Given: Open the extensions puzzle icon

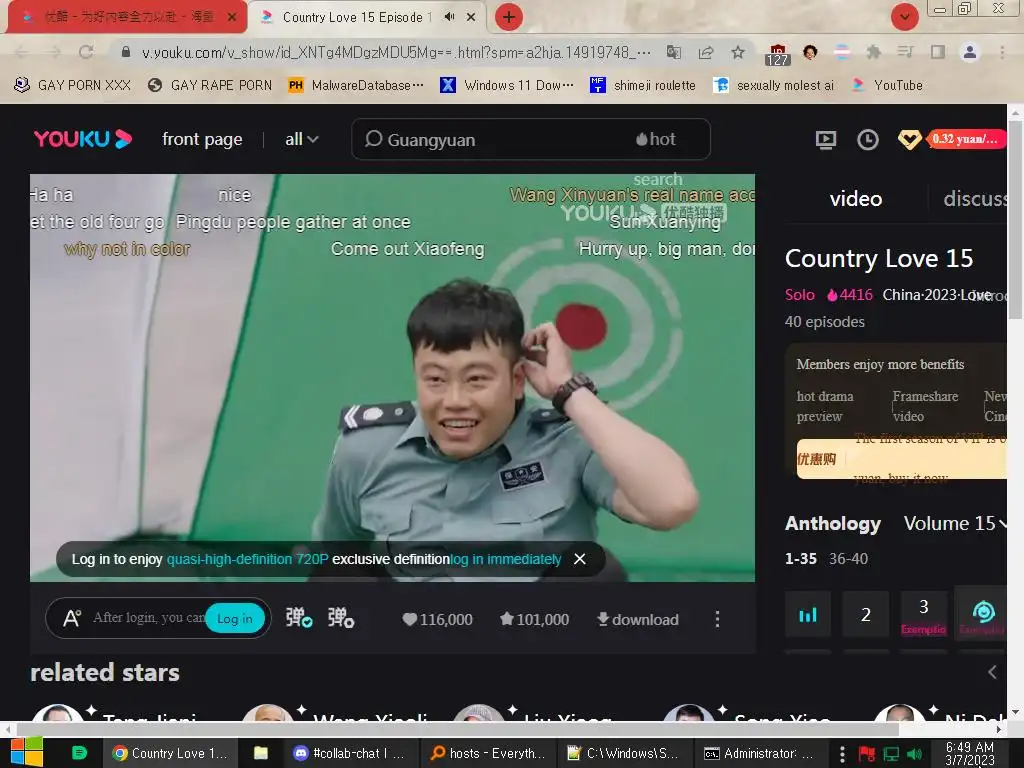Looking at the screenshot, I should 873,52.
